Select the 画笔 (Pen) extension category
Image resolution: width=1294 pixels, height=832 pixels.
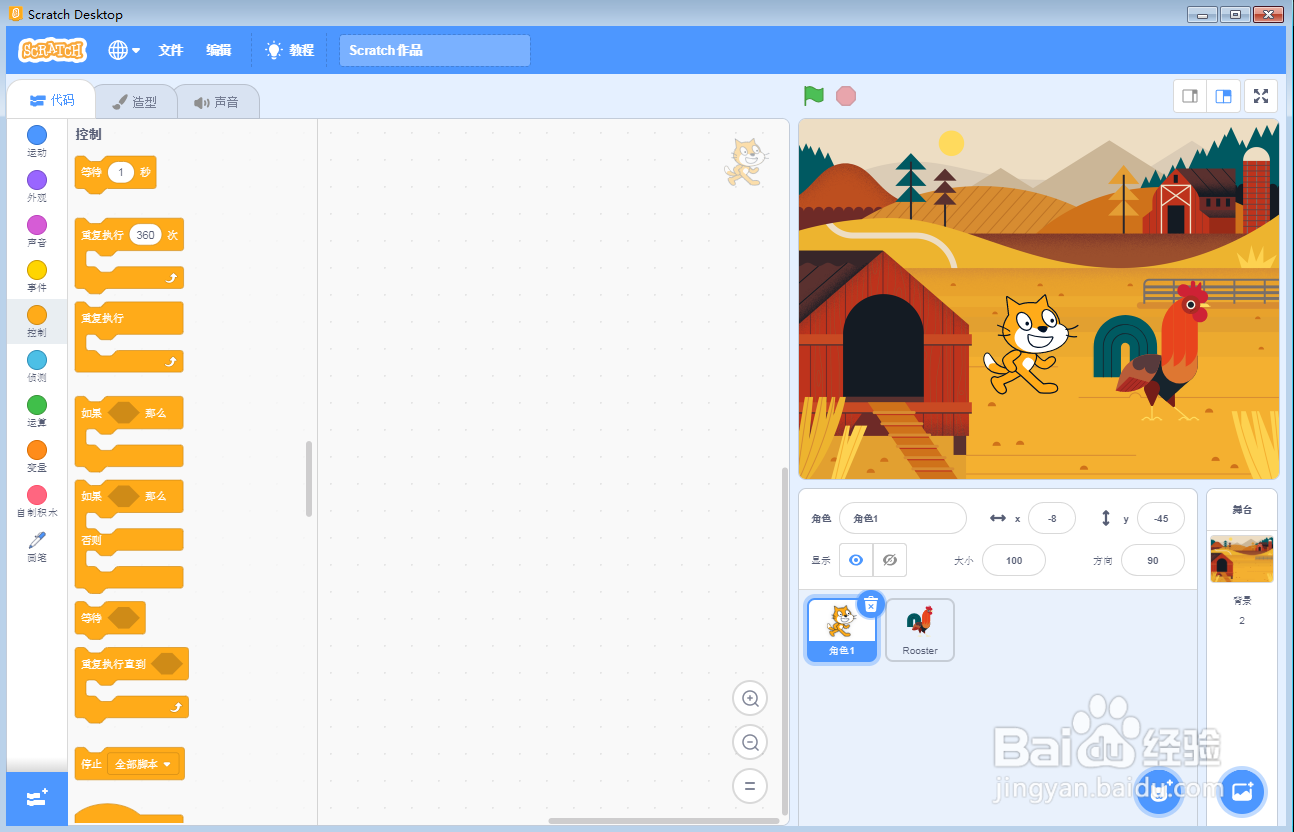(37, 546)
